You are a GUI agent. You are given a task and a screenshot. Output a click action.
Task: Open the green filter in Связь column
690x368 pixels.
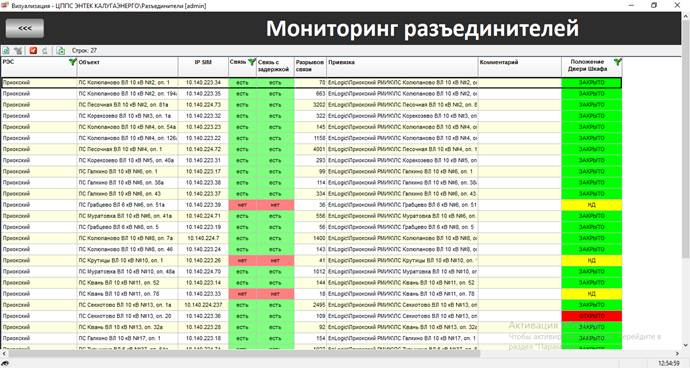[x=252, y=63]
